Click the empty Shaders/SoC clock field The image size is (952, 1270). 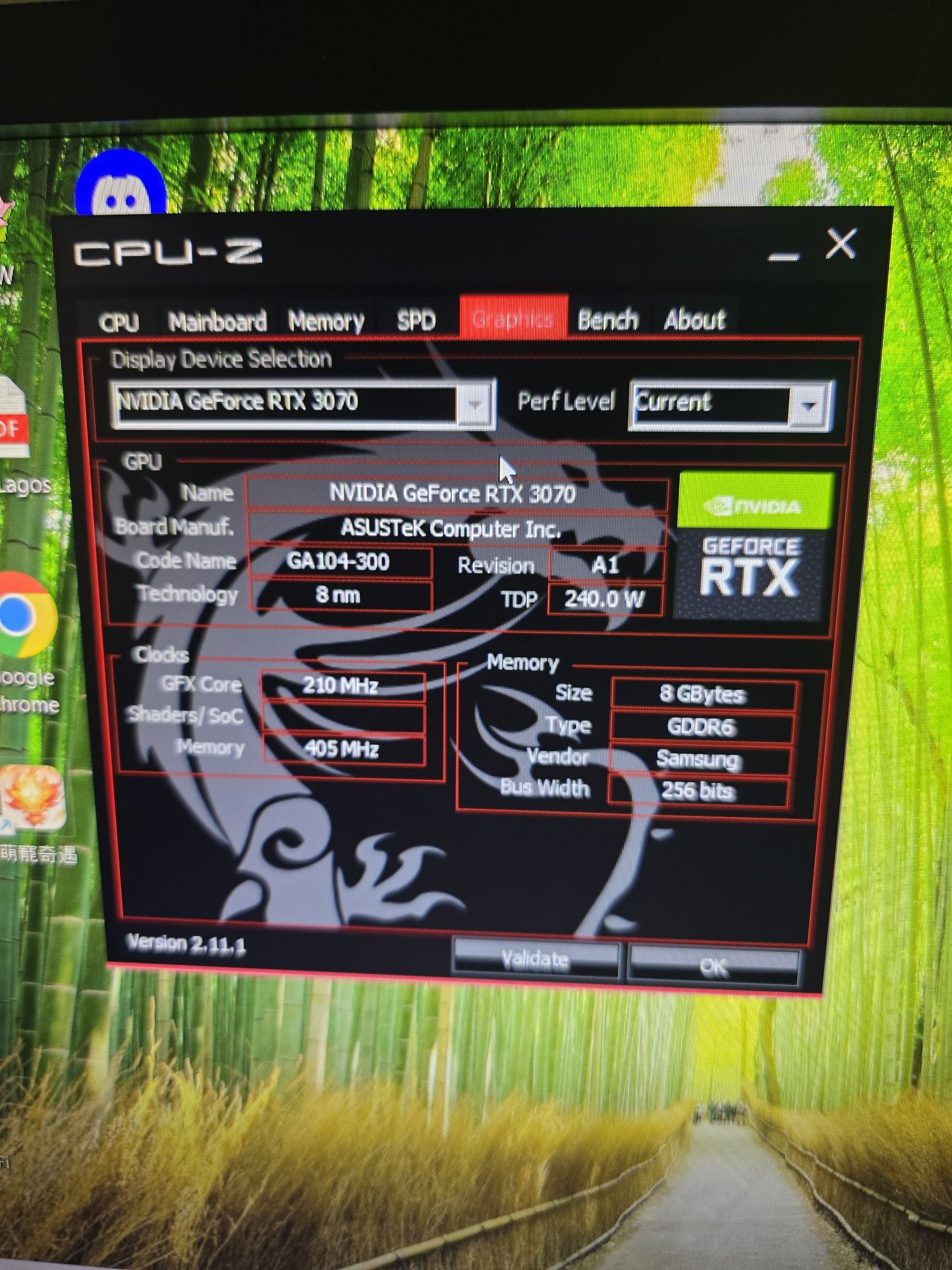click(343, 718)
